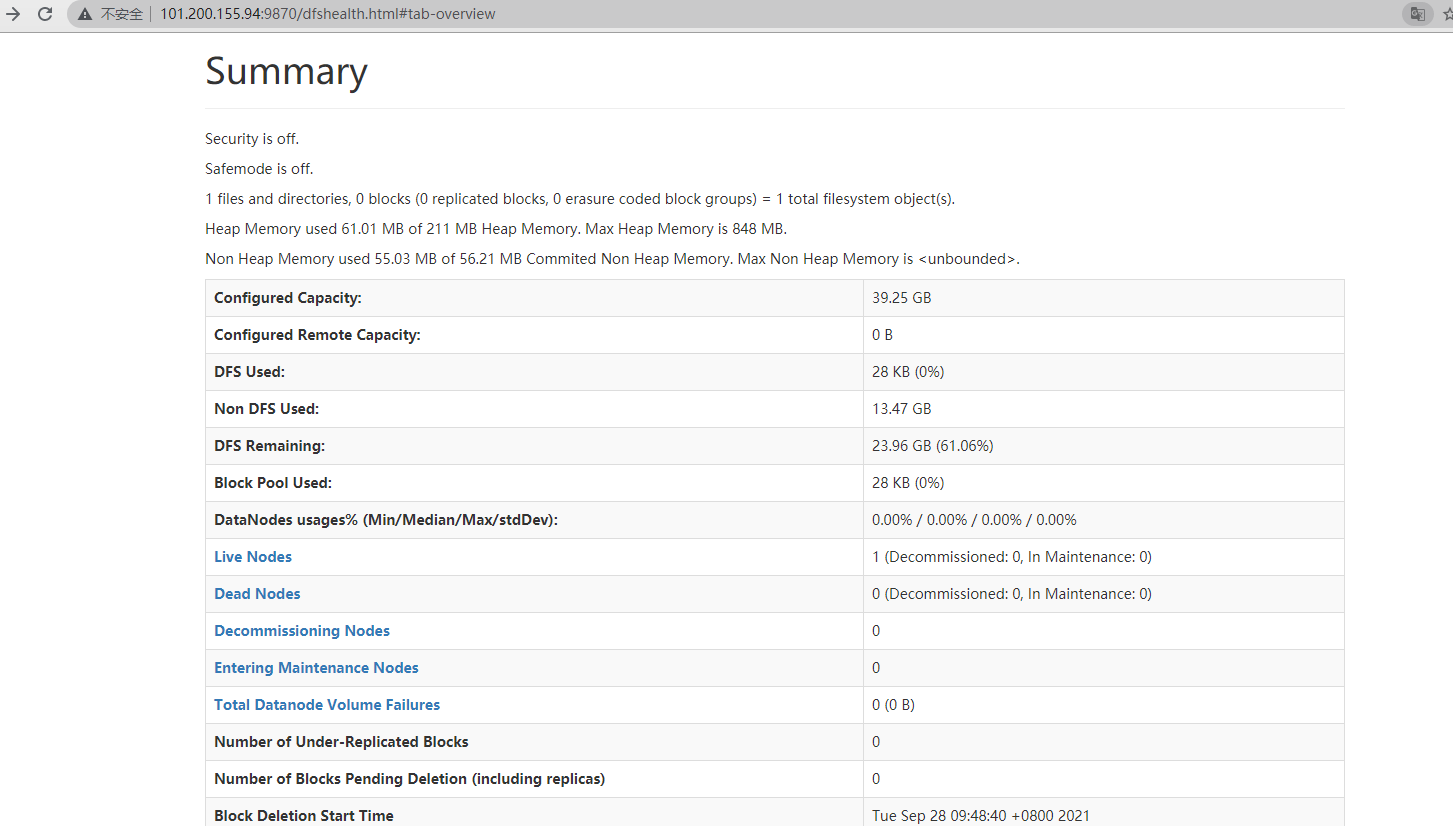Click the 13.47 GB value

pyautogui.click(x=901, y=409)
